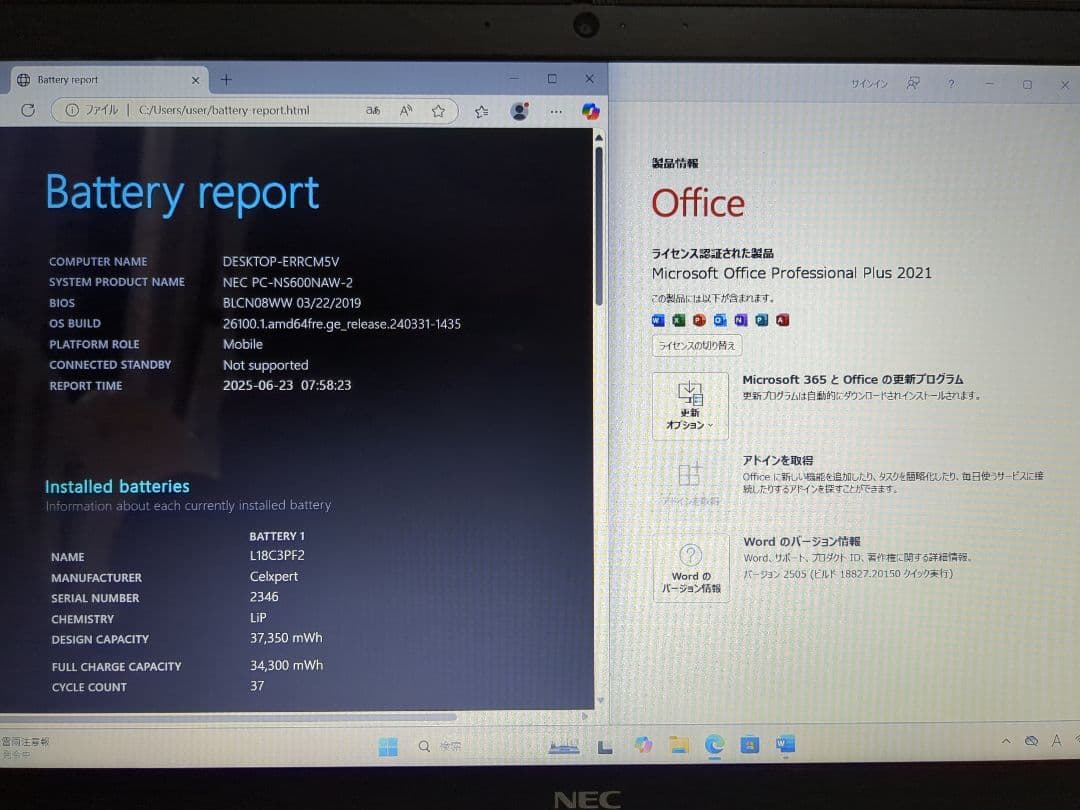Launch Copilot from the Edge toolbar

tap(591, 112)
